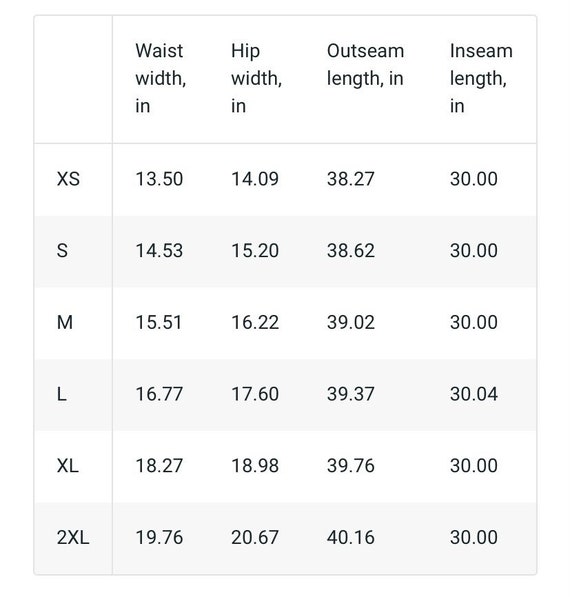
Task: Click the 18.98 hip width cell
Action: 255,466
